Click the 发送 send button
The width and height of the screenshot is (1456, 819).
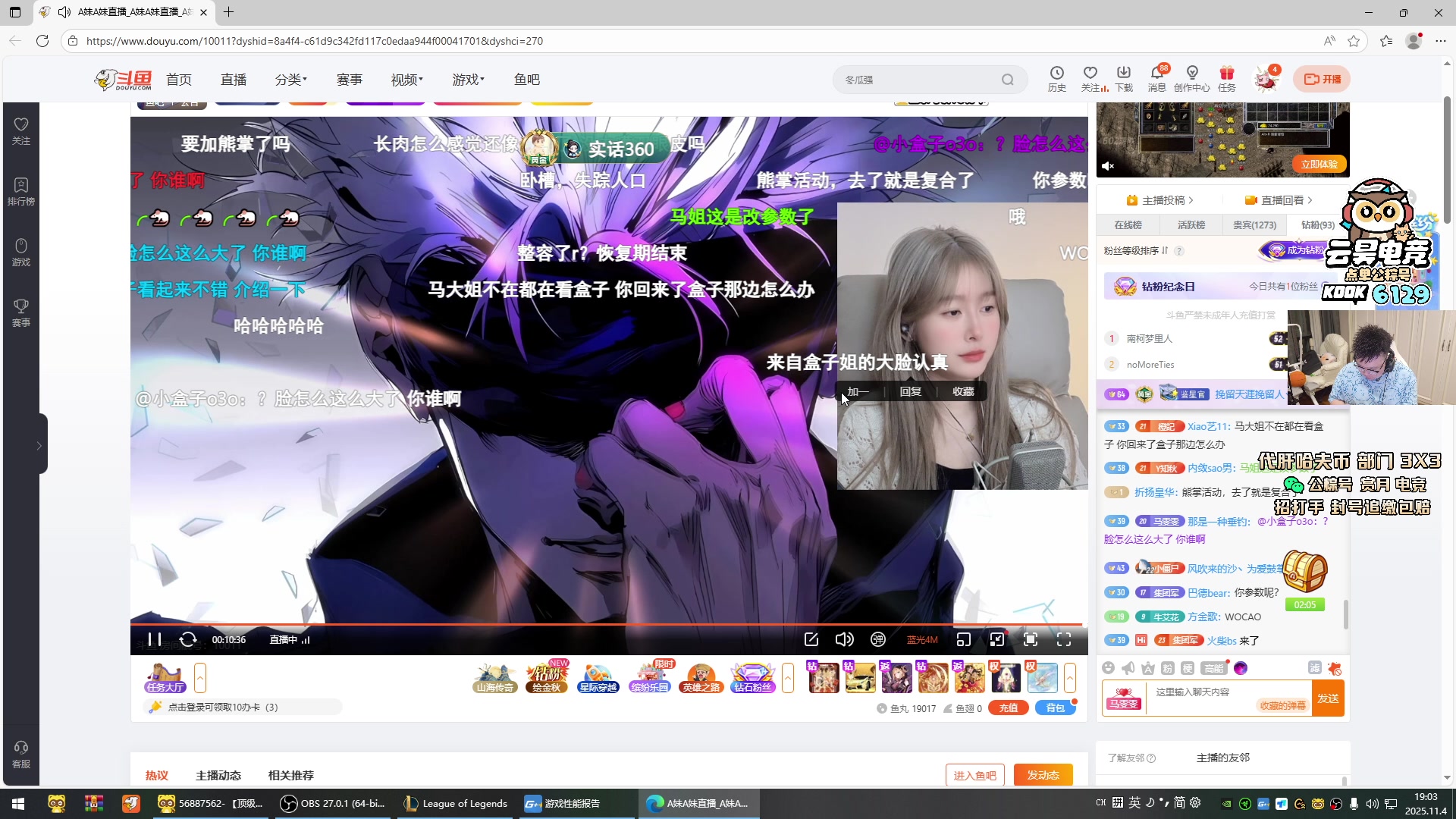[1328, 698]
